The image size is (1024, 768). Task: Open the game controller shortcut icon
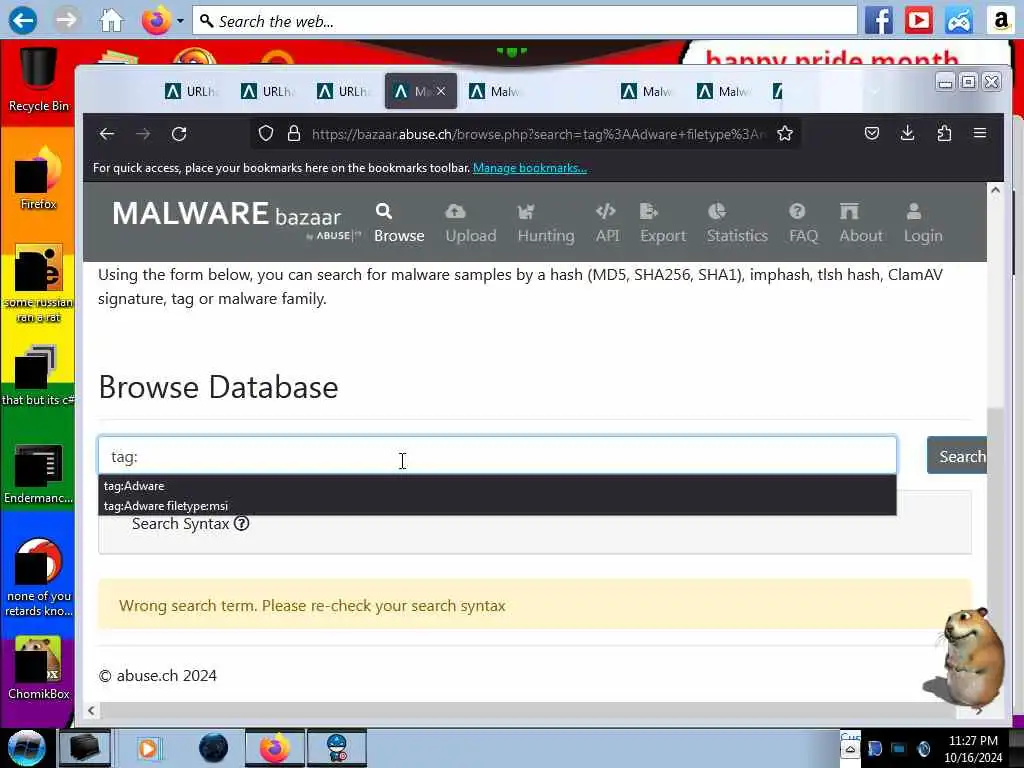point(958,20)
